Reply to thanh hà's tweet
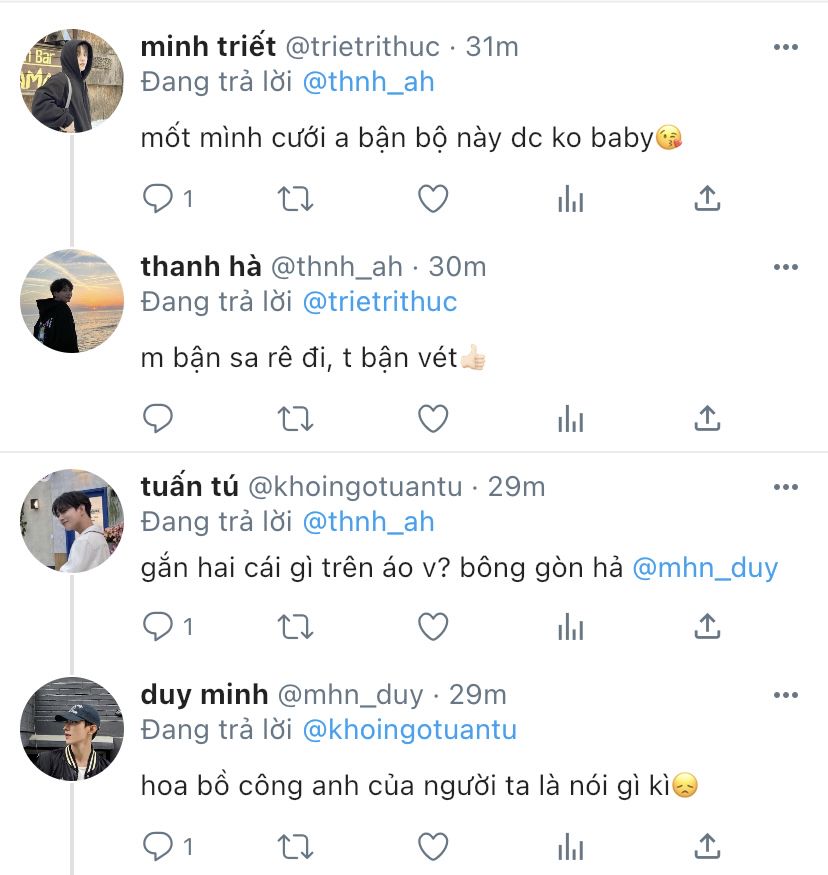 pos(159,418)
